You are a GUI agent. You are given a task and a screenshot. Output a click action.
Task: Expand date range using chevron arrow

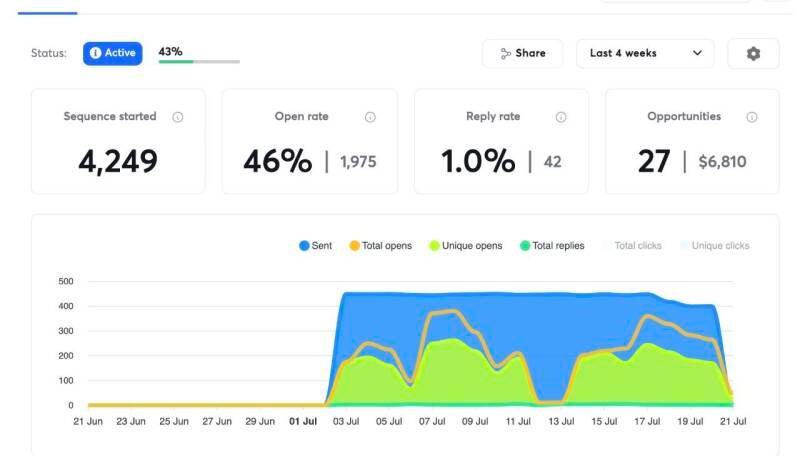[x=697, y=53]
